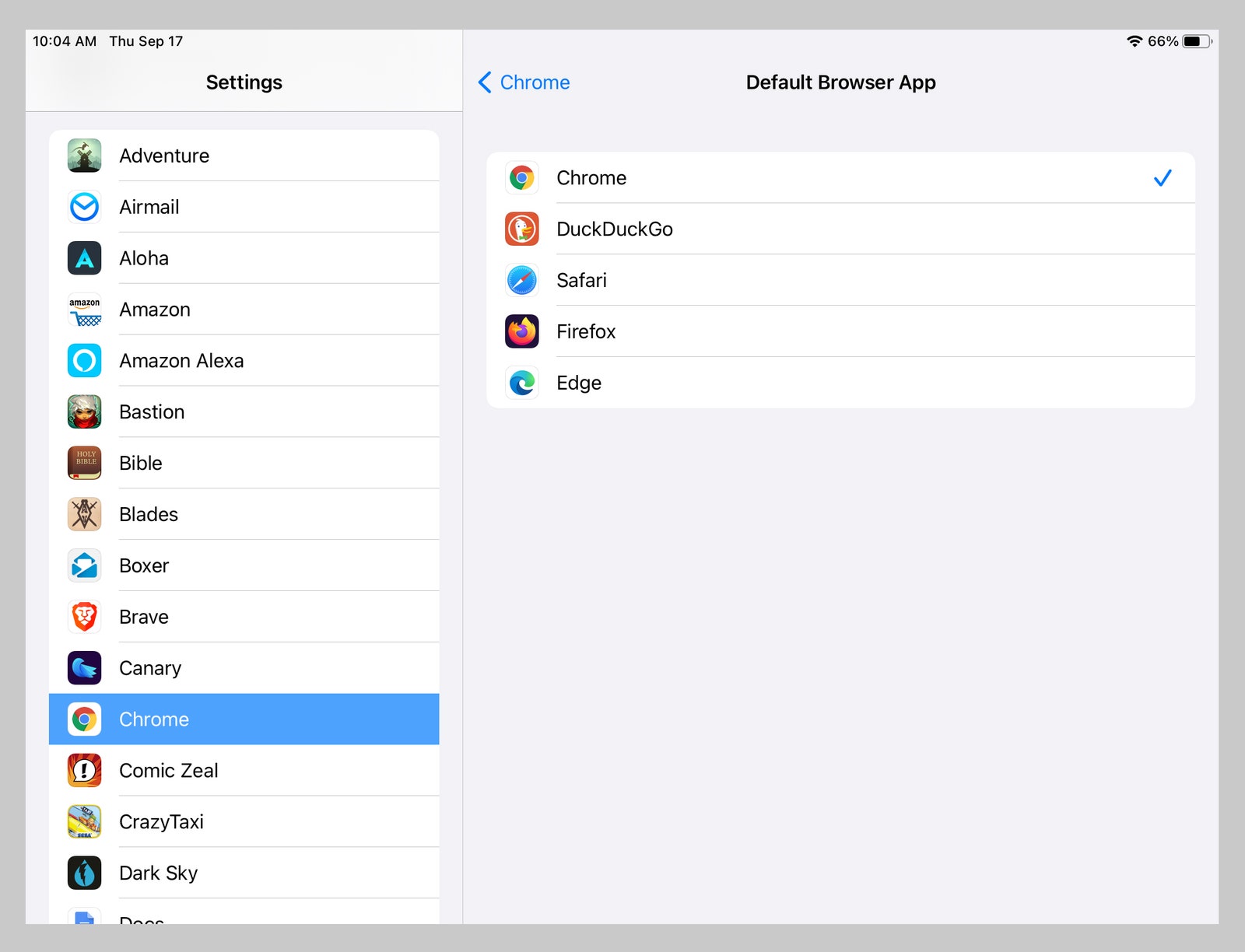Image resolution: width=1245 pixels, height=952 pixels.
Task: Select the Firefox browser icon
Action: [521, 331]
